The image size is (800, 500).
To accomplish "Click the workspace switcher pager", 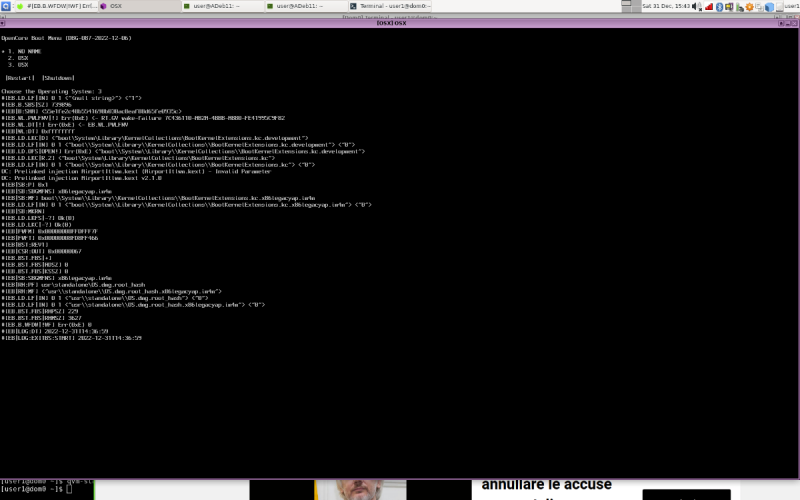I will pyautogui.click(x=631, y=6).
